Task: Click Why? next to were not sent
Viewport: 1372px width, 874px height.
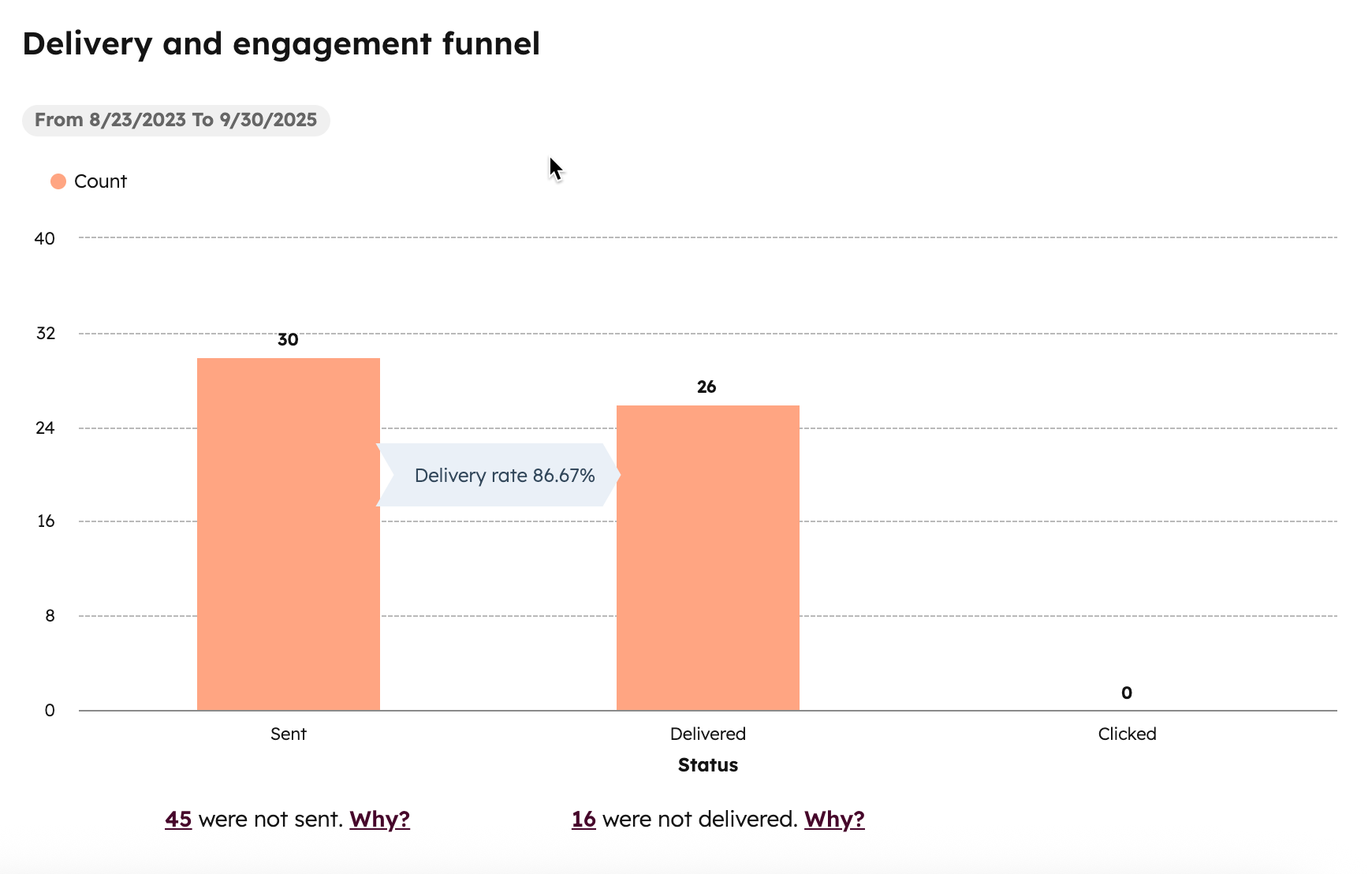Action: [379, 820]
